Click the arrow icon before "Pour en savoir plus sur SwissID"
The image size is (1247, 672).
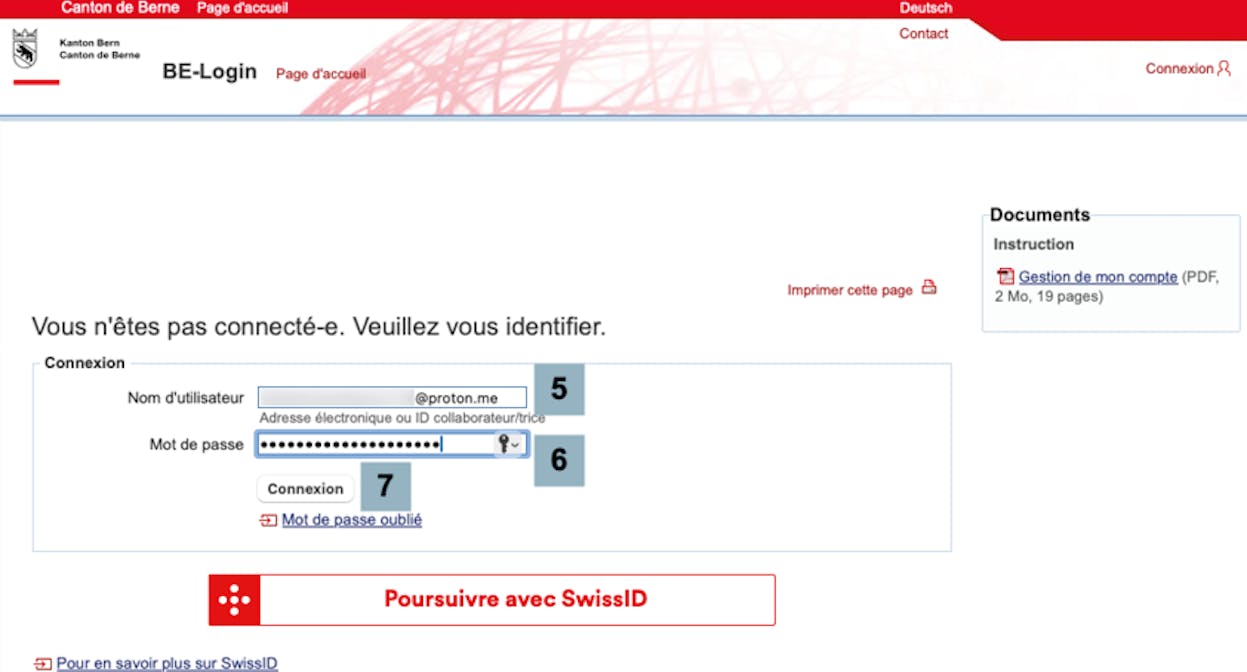click(x=45, y=662)
